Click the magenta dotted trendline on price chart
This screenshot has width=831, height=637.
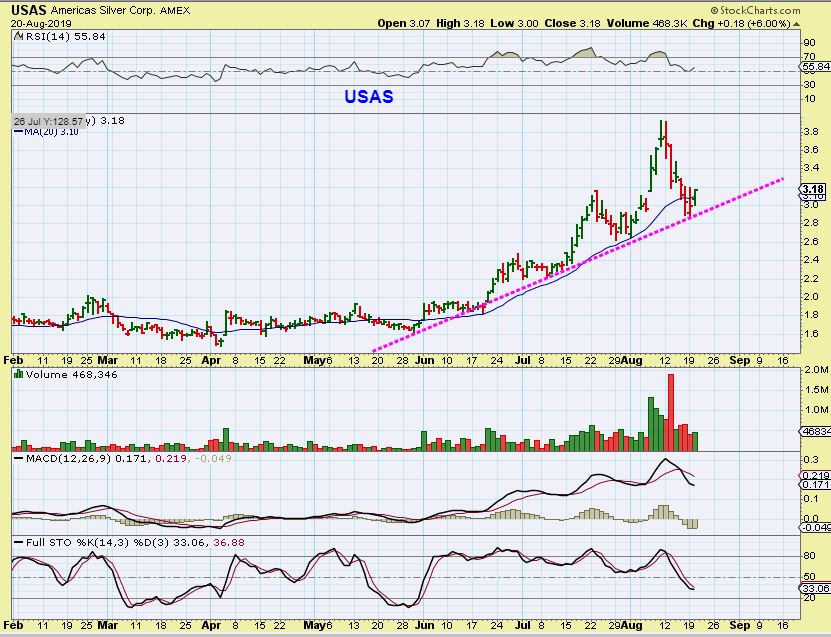click(578, 265)
